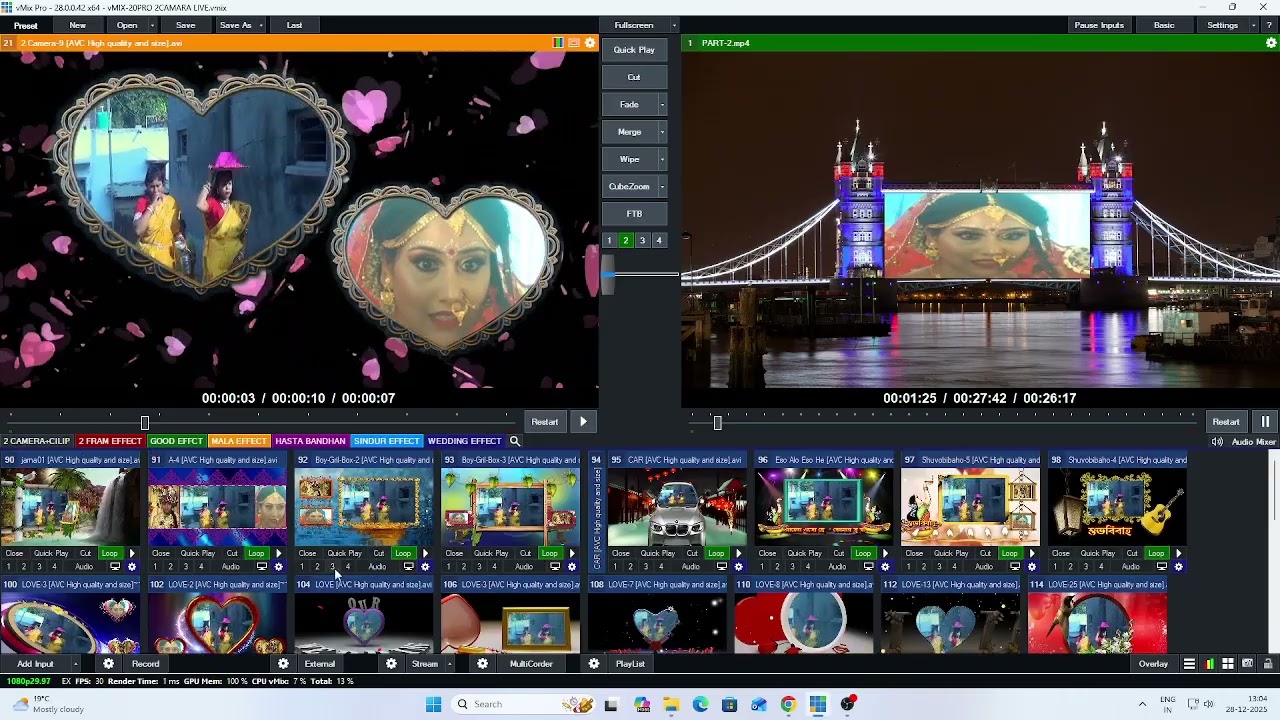Viewport: 1280px width, 720px height.
Task: Click search icon beside WEDDING EFFECT tab
Action: 515,441
